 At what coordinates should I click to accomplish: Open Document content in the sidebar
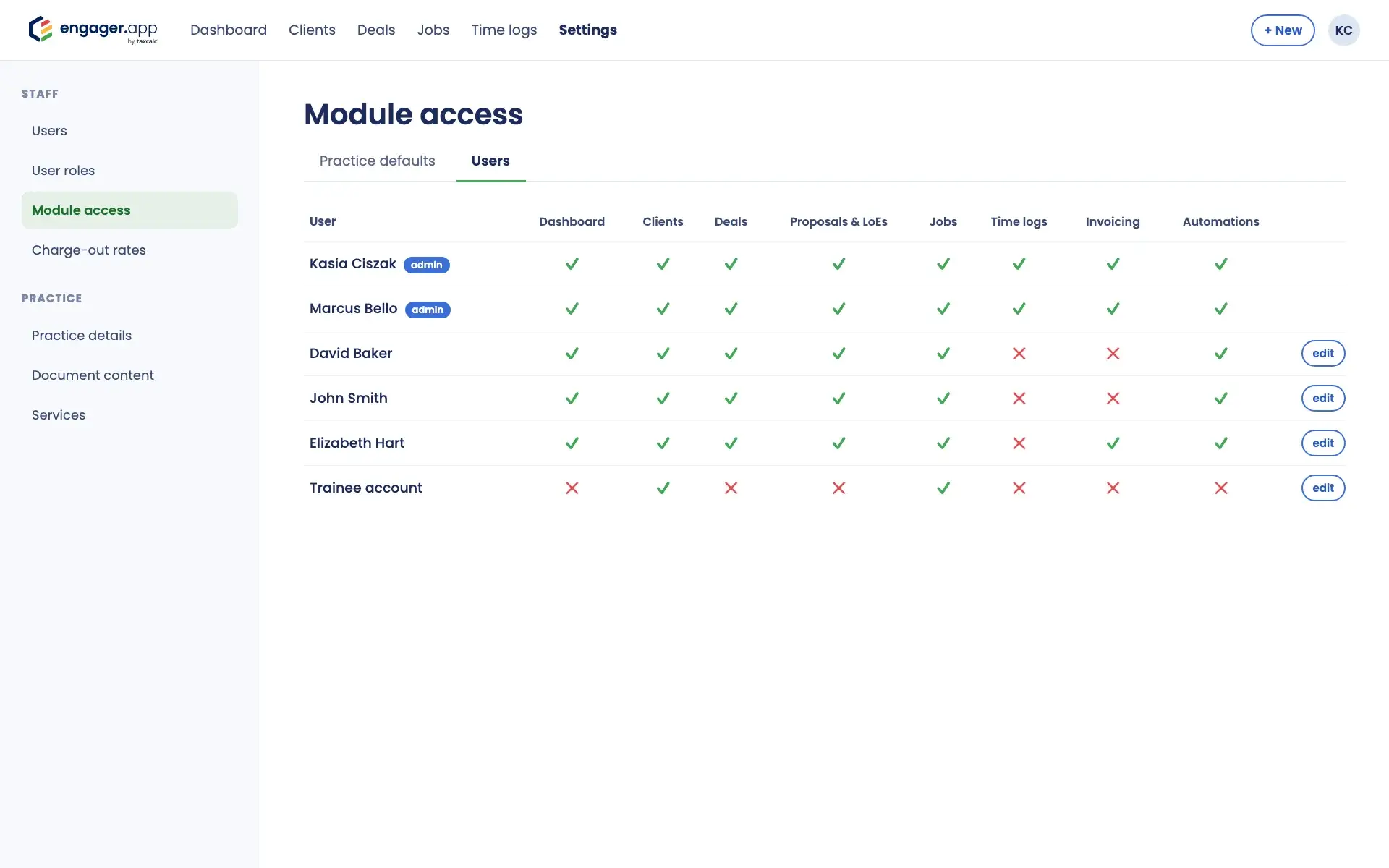click(129, 375)
